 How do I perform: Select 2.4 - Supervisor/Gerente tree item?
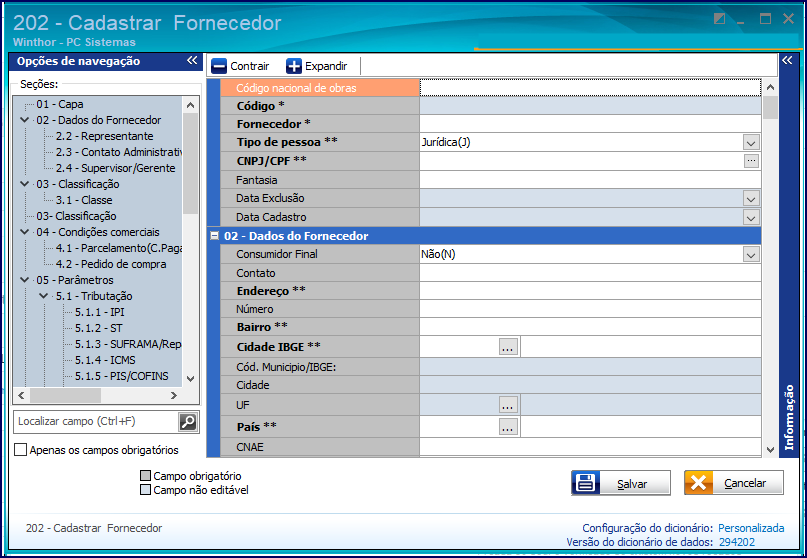(x=115, y=168)
